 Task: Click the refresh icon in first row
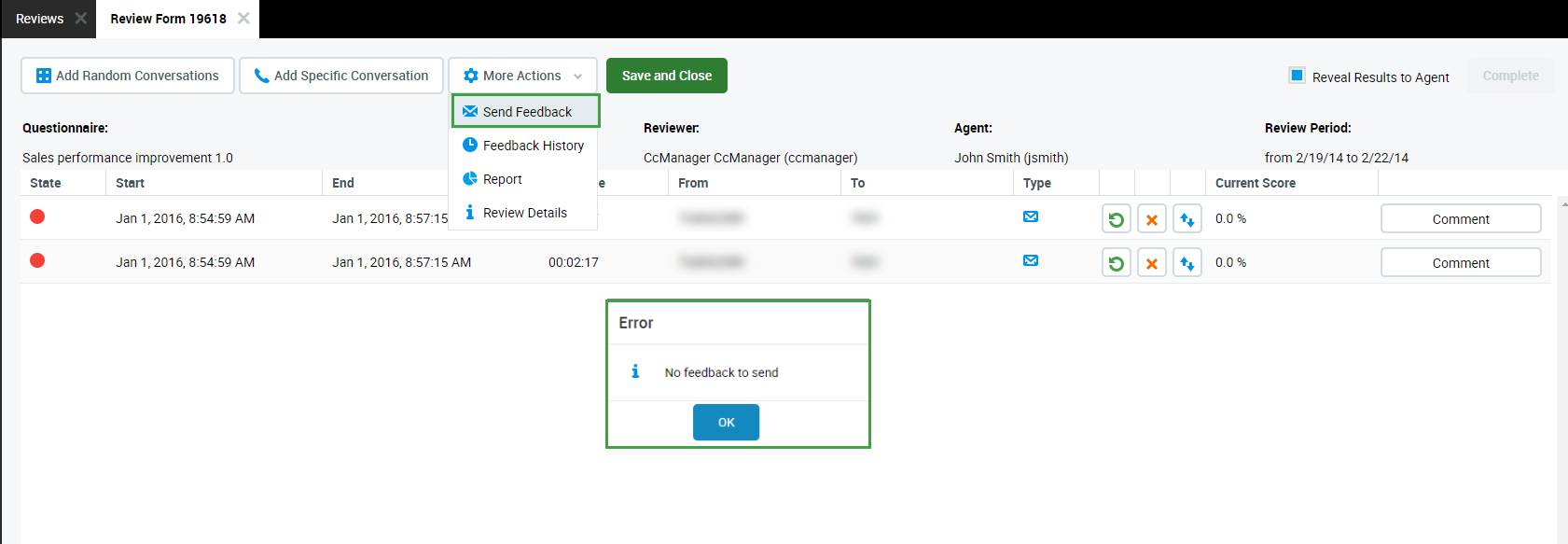(1116, 219)
